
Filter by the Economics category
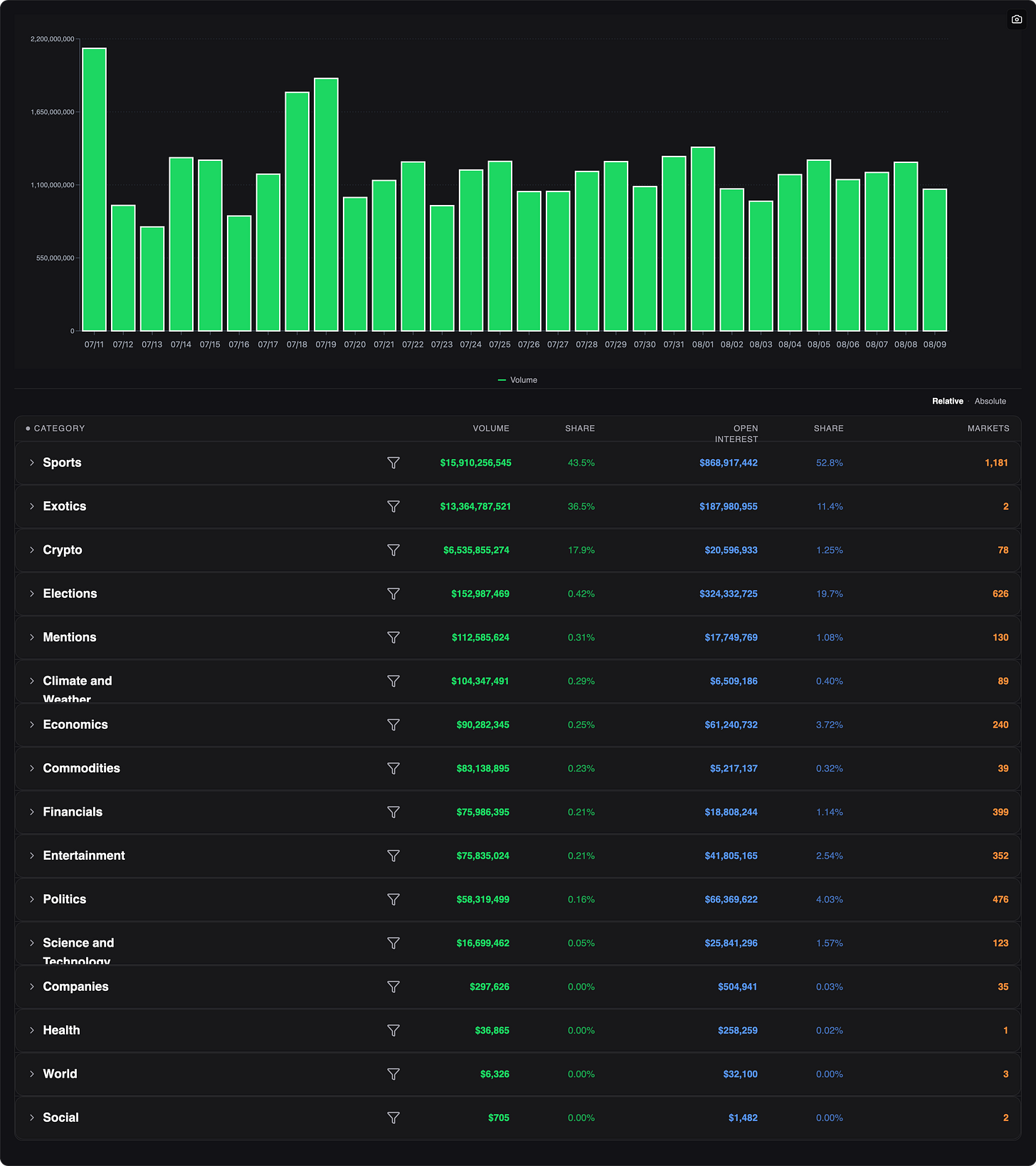393,725
